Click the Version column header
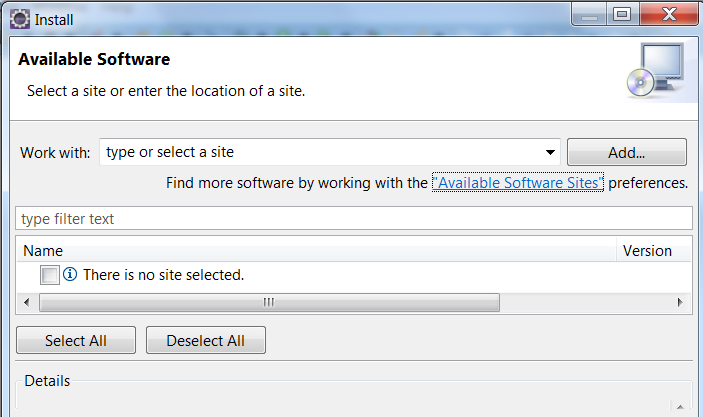703x417 pixels. coord(654,251)
